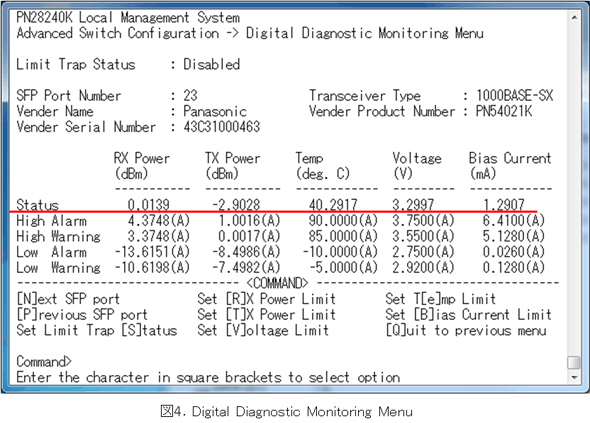Select Set [R]X Power Limit command
This screenshot has height=423, width=590.
(266, 299)
